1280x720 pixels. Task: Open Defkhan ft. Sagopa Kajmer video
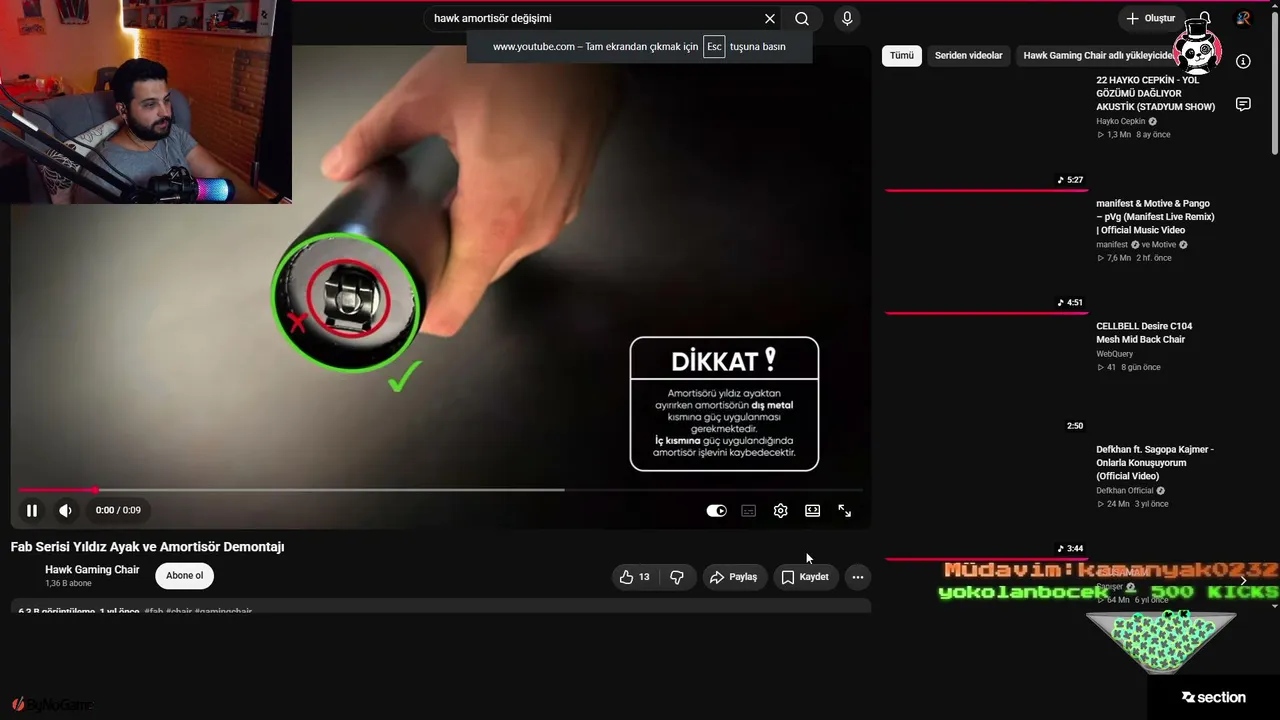click(1155, 463)
